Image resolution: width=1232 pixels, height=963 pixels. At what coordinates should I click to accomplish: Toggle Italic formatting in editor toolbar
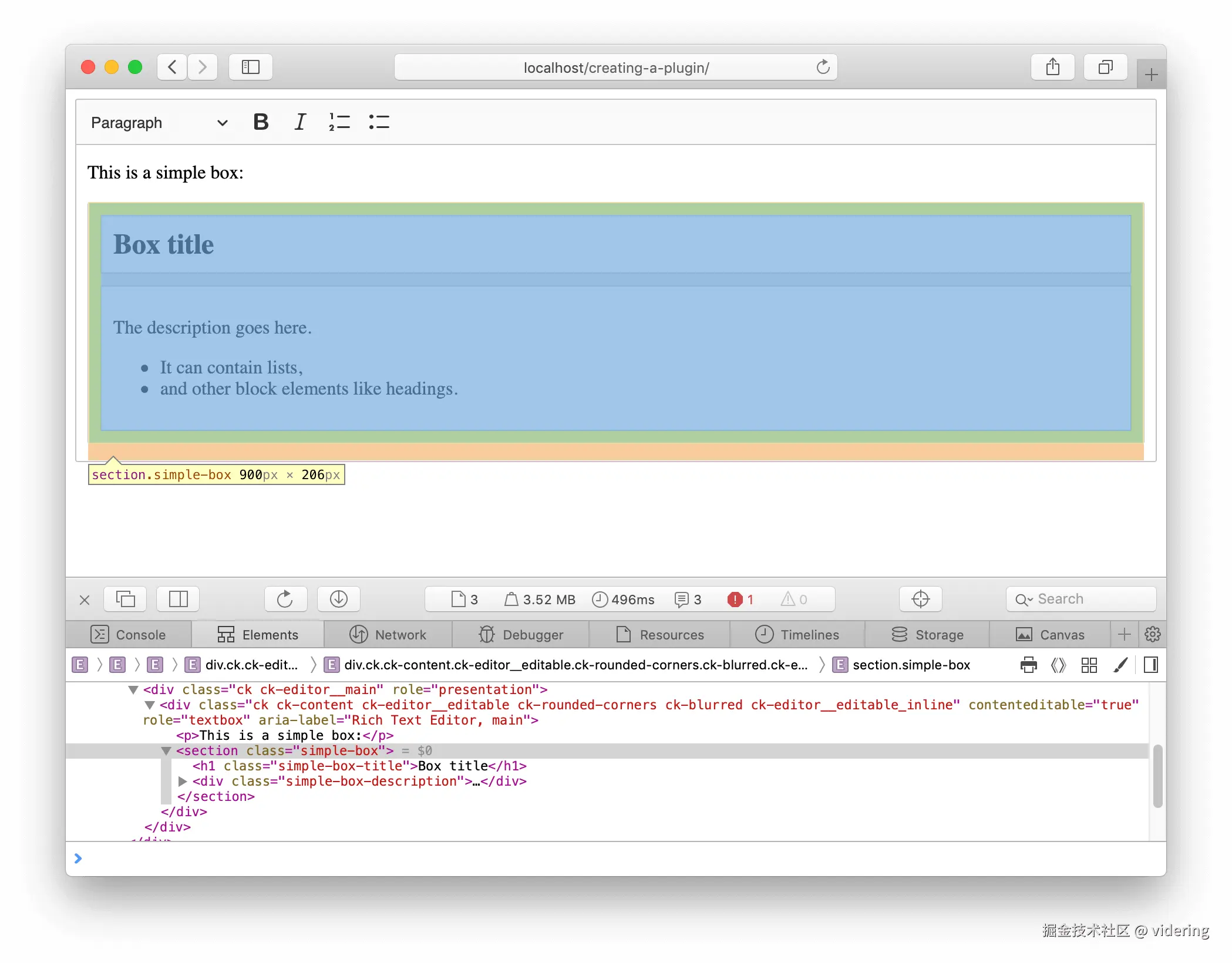pyautogui.click(x=300, y=122)
